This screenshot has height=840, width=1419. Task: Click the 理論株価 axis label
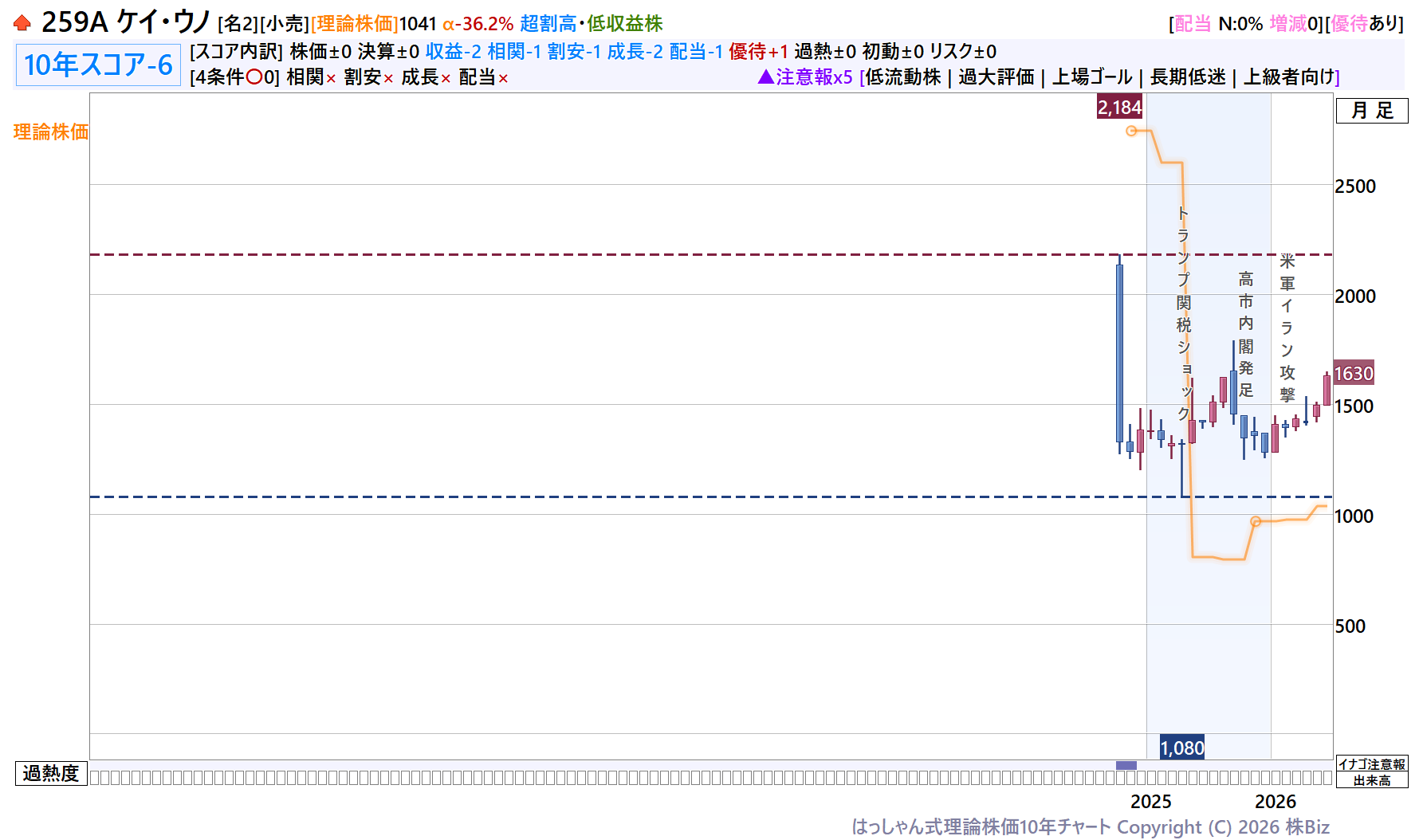(x=51, y=132)
